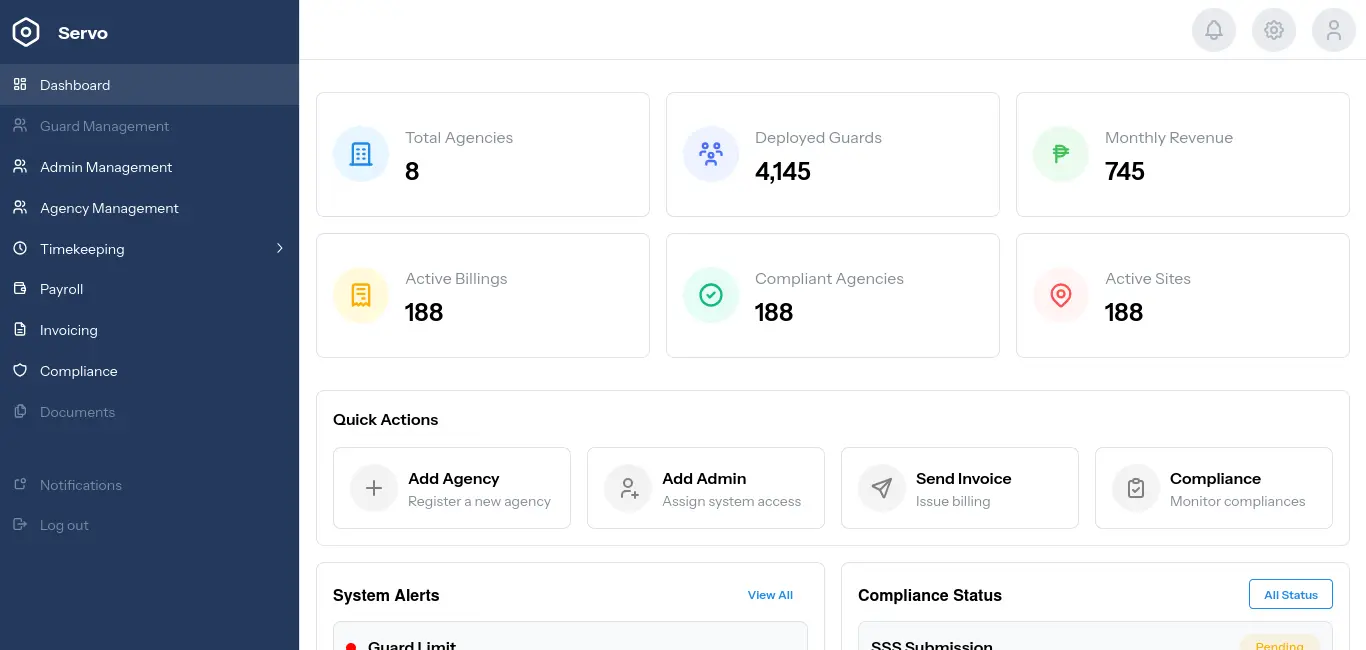Click the Monthly Revenue peso icon
The image size is (1366, 650).
pos(1061,154)
